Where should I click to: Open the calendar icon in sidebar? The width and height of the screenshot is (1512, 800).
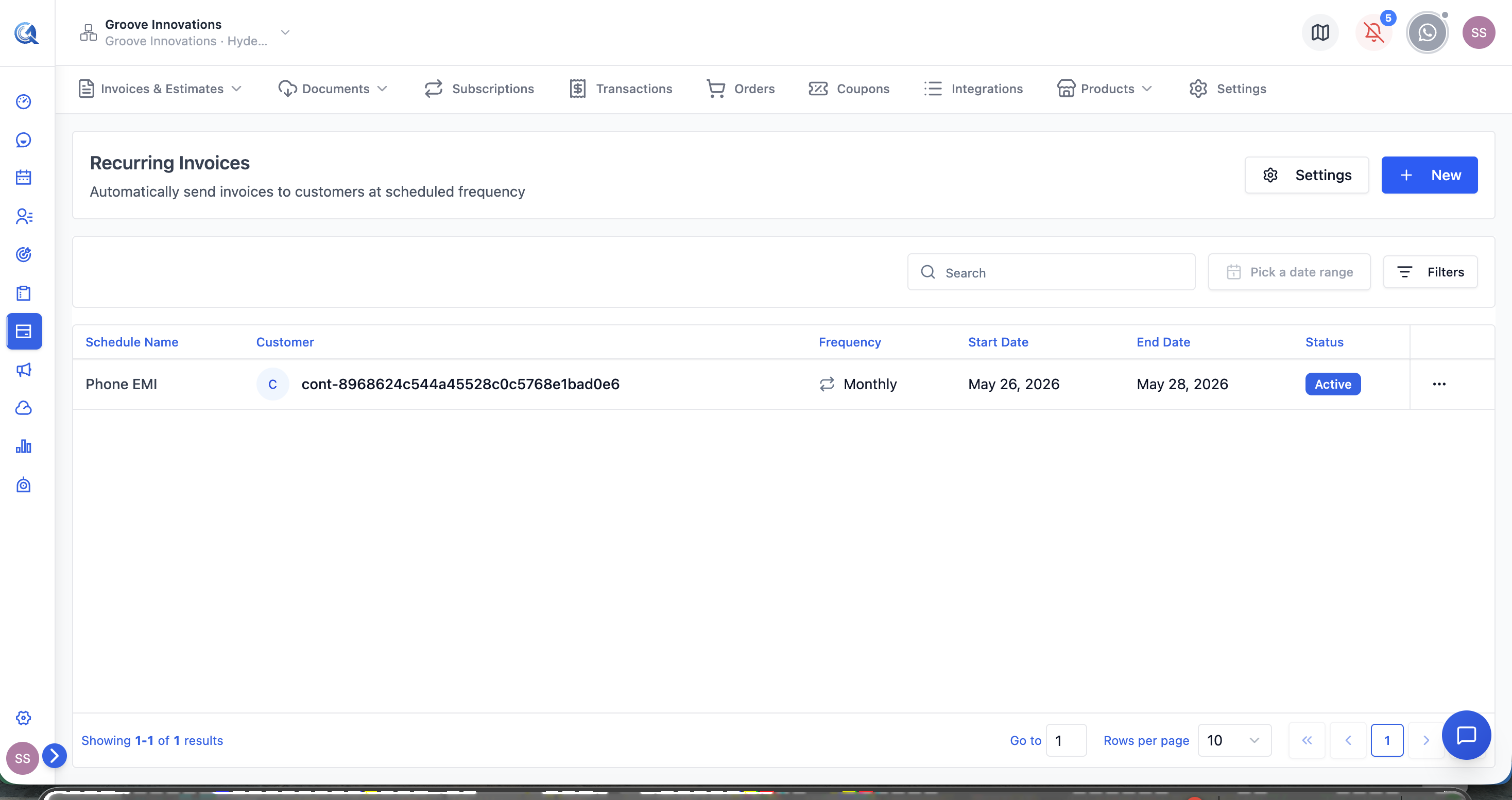tap(24, 177)
